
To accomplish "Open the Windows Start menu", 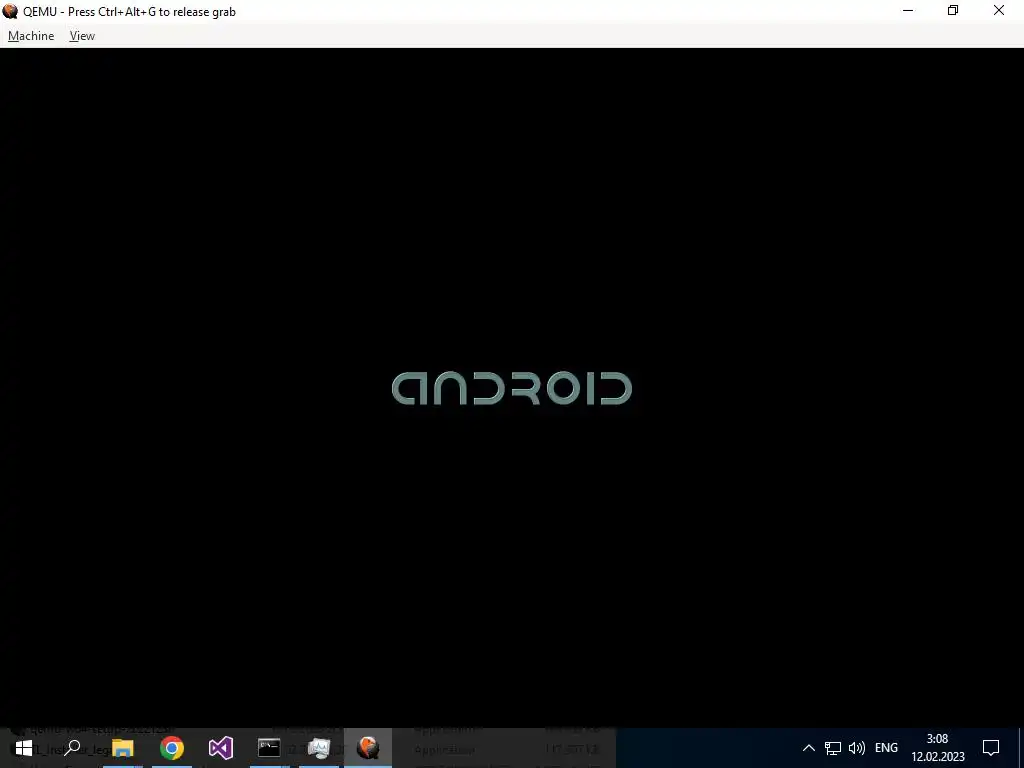I will coord(24,748).
